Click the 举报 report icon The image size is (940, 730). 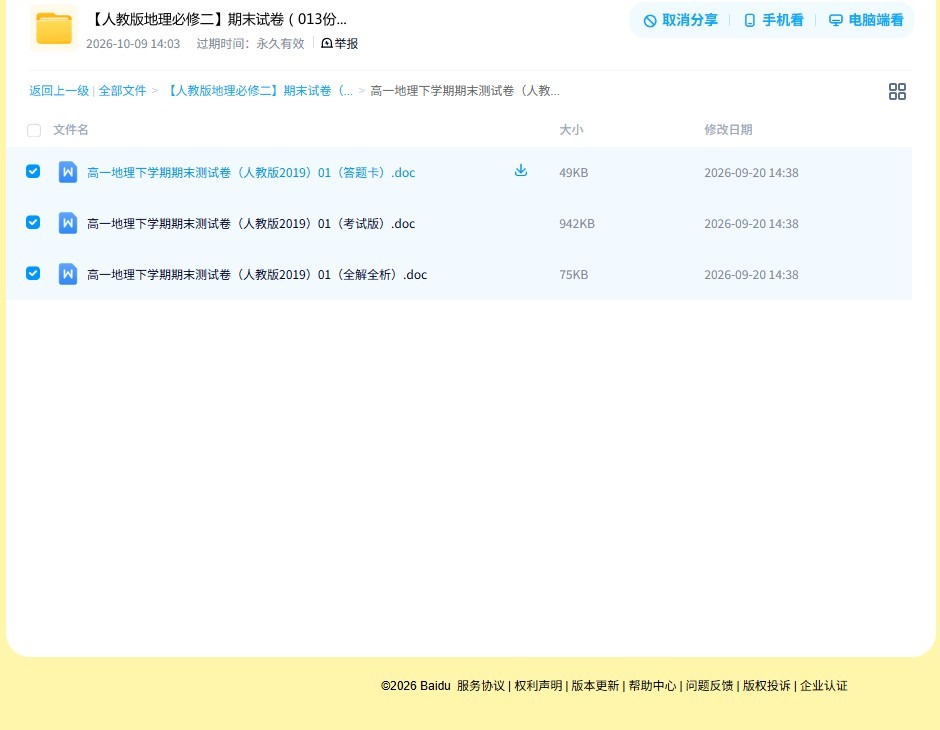[327, 43]
